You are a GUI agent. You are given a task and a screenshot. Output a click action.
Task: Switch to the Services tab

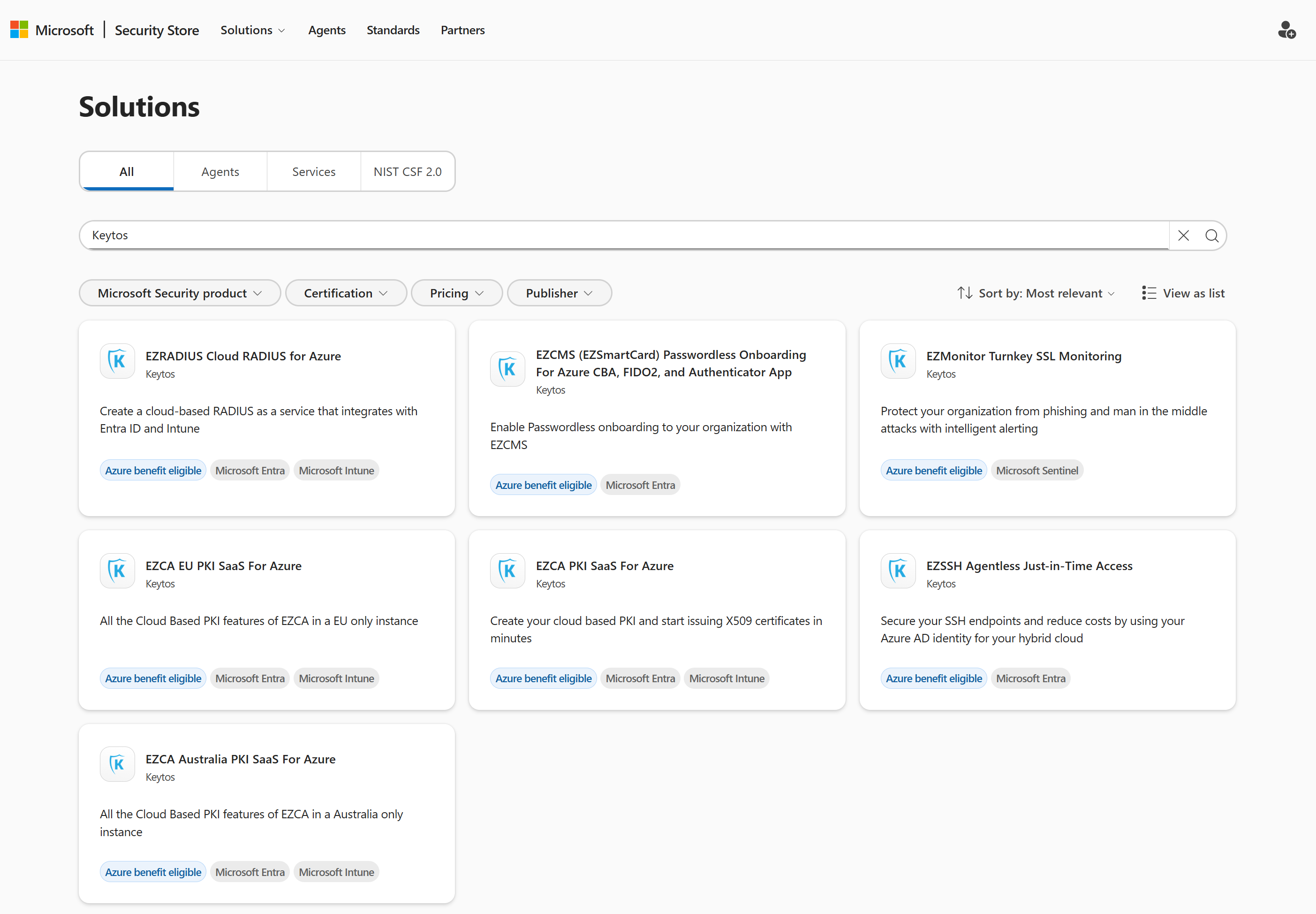click(314, 172)
